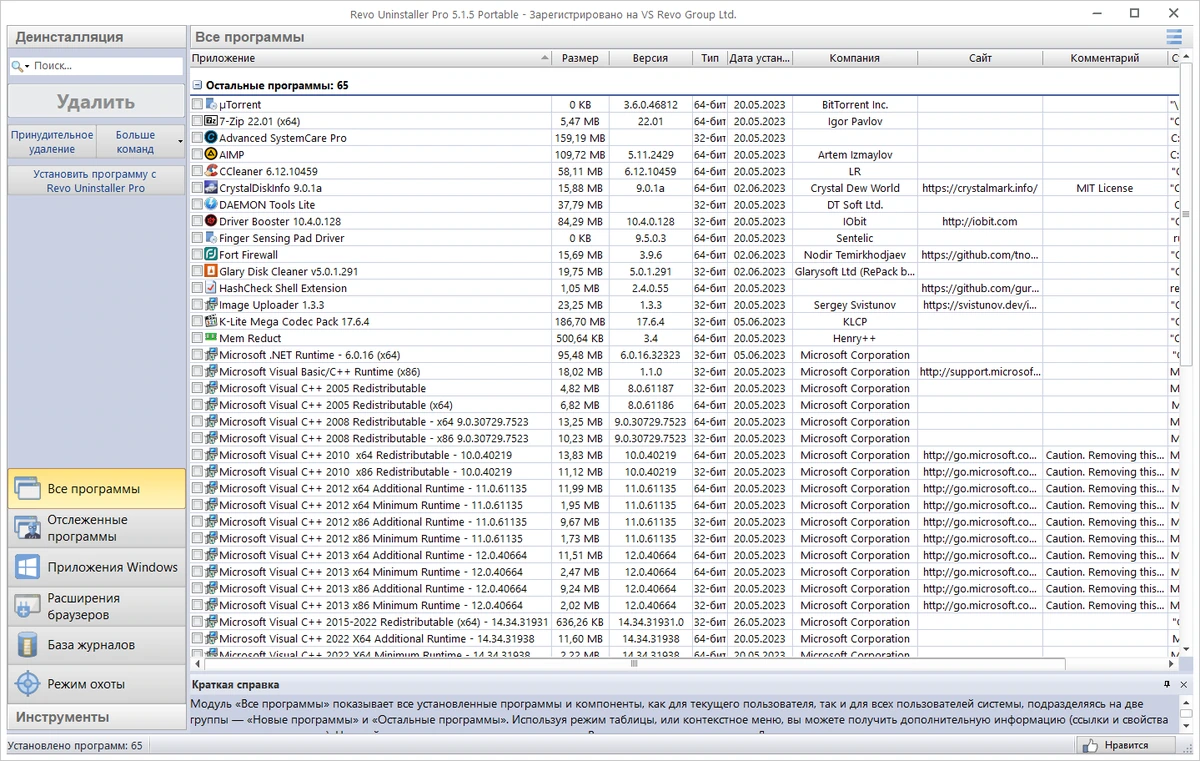The image size is (1200, 761).
Task: Click the Glary Disk Cleaner icon
Action: (211, 271)
